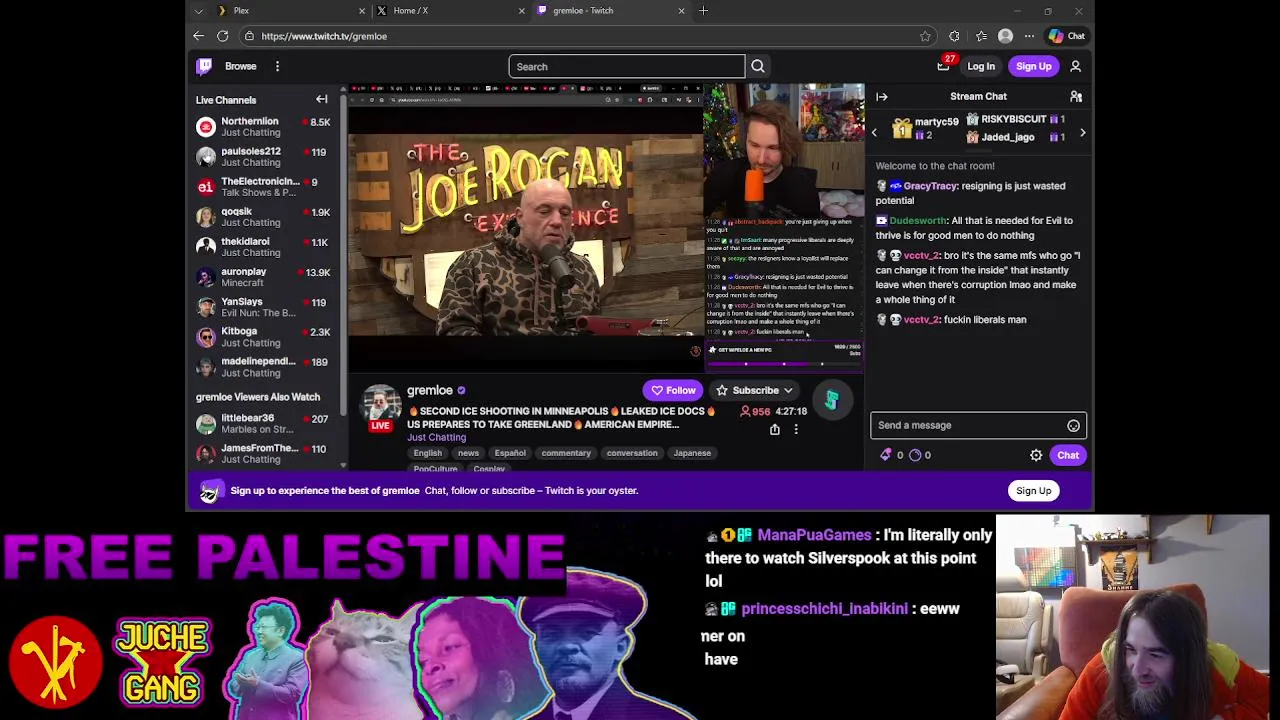Click the news tag
Image resolution: width=1280 pixels, height=720 pixels.
click(x=468, y=453)
